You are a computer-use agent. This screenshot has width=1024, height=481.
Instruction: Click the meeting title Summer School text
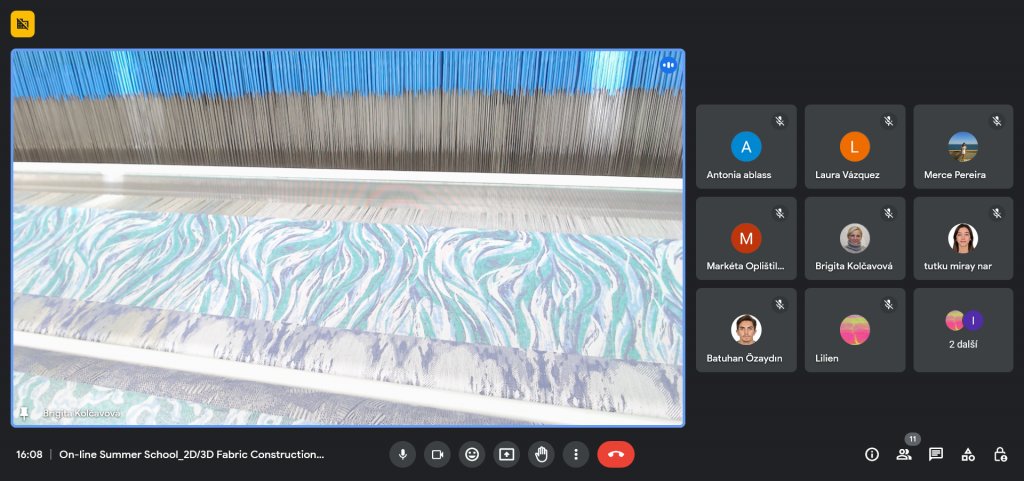pos(191,454)
